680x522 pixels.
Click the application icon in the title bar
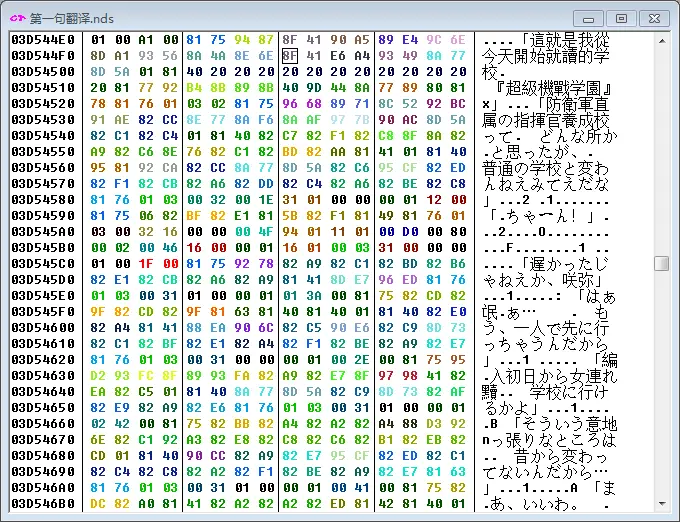pyautogui.click(x=17, y=18)
